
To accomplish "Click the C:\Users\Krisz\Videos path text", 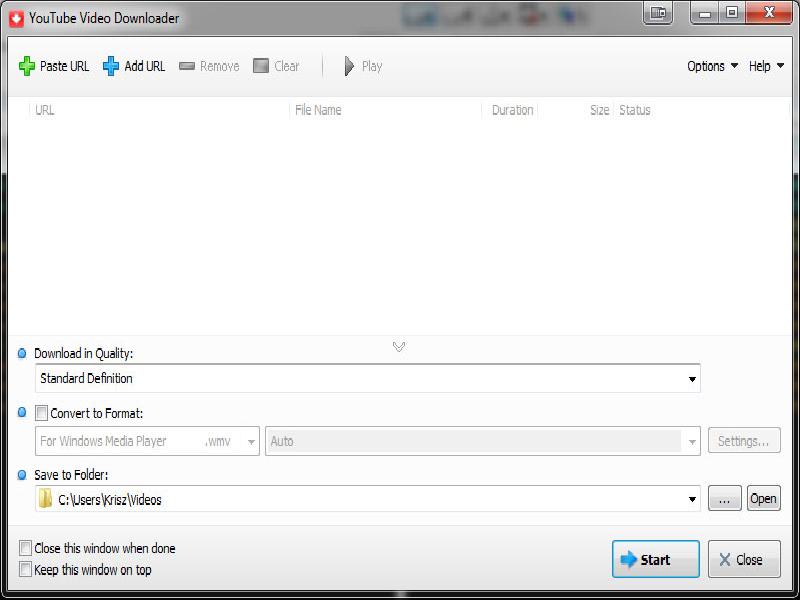I will [110, 499].
